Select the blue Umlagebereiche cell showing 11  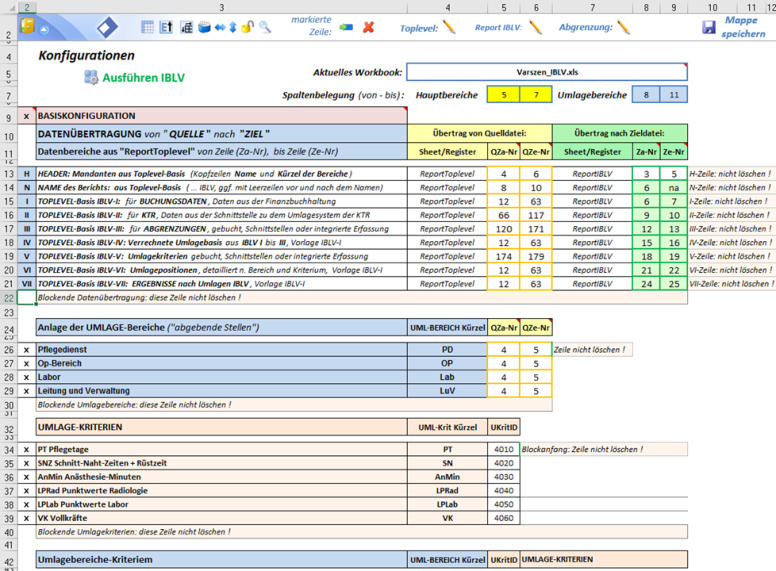pyautogui.click(x=674, y=96)
